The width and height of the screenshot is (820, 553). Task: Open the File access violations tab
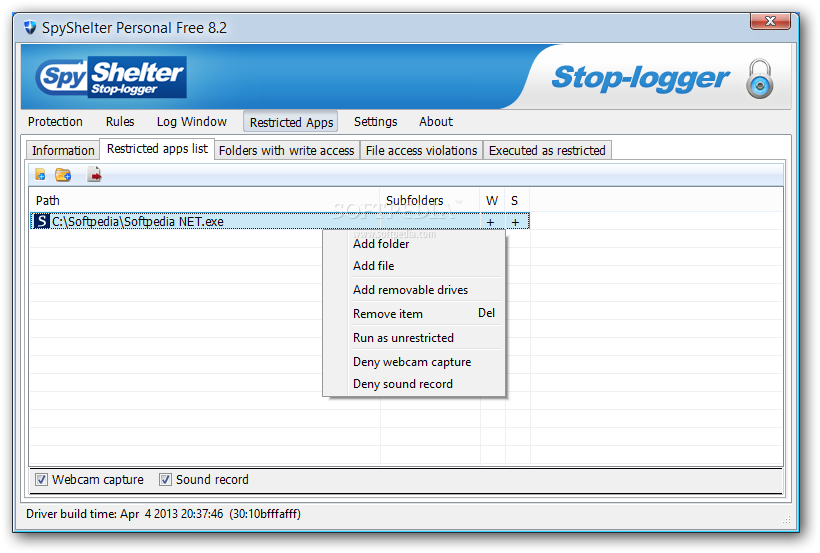click(x=422, y=151)
